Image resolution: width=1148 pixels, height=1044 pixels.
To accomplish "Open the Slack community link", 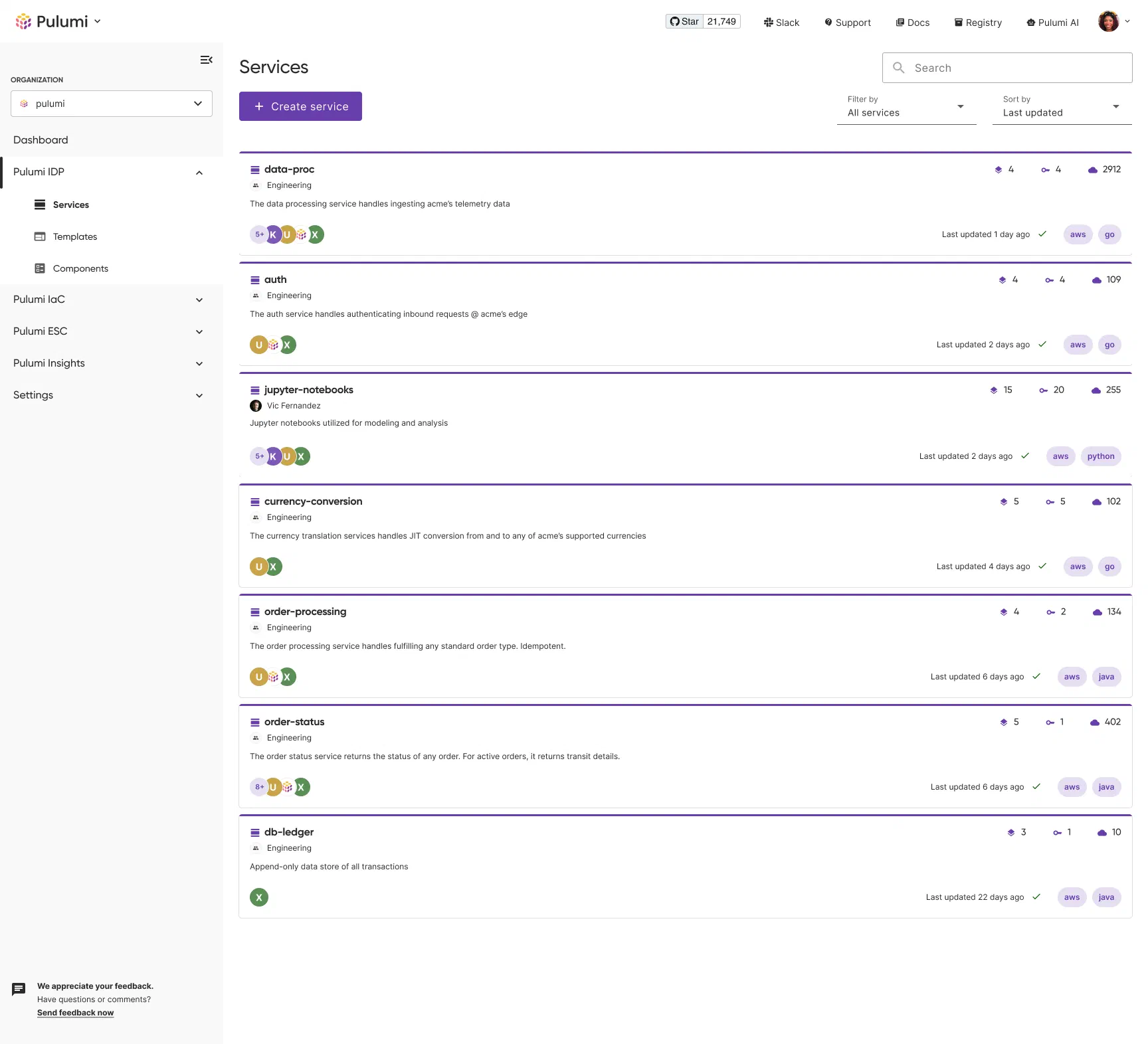I will (x=781, y=22).
